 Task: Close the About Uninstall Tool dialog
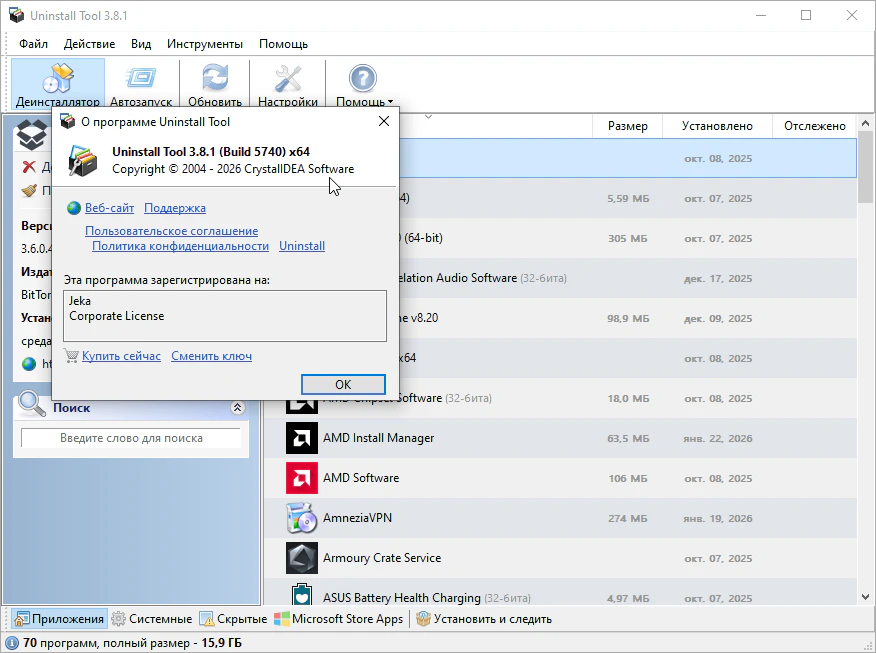click(x=384, y=122)
